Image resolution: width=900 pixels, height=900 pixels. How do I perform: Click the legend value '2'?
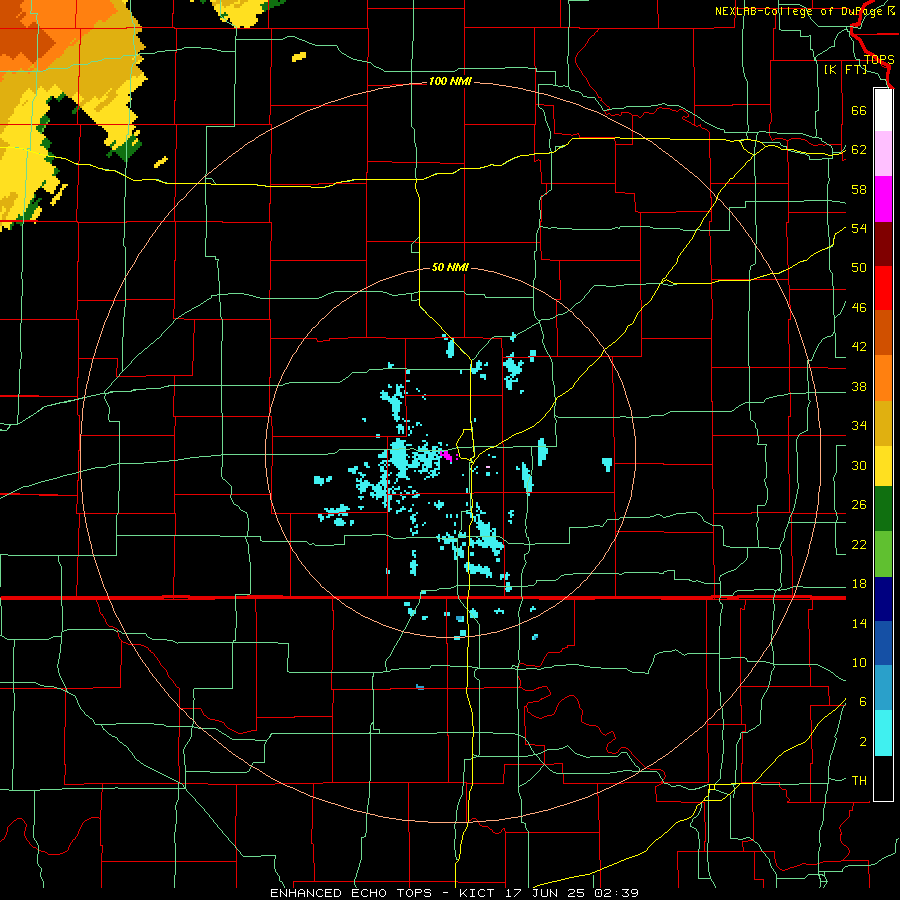click(863, 742)
